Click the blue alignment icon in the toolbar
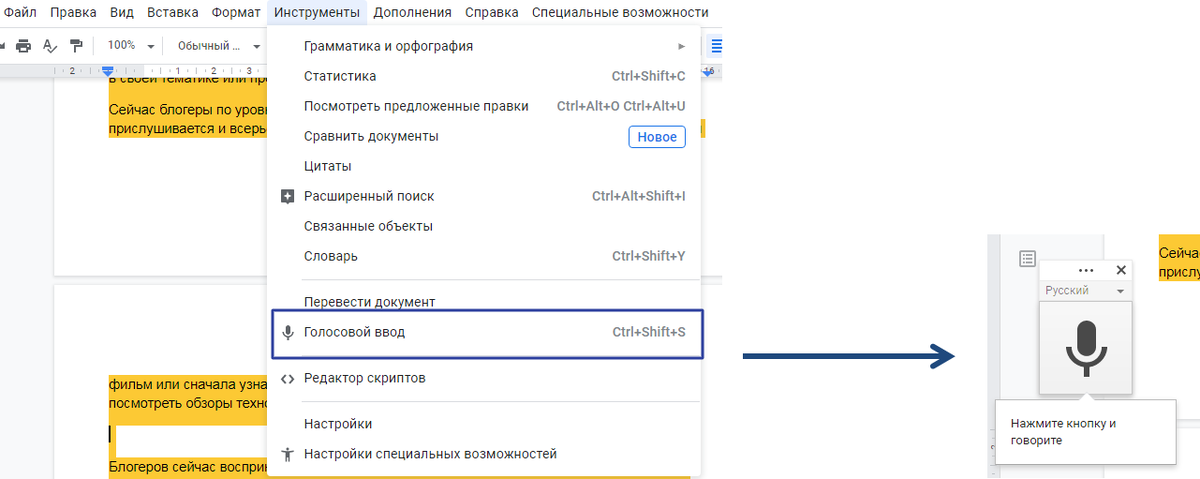 716,45
